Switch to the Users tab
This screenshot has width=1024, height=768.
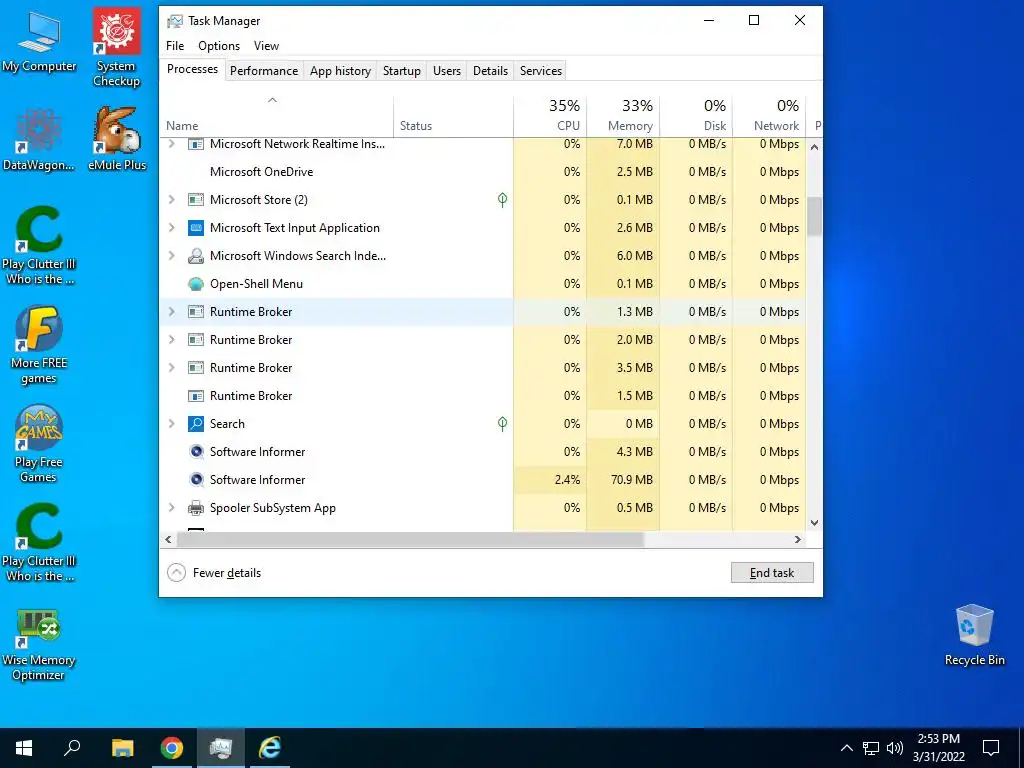[447, 71]
